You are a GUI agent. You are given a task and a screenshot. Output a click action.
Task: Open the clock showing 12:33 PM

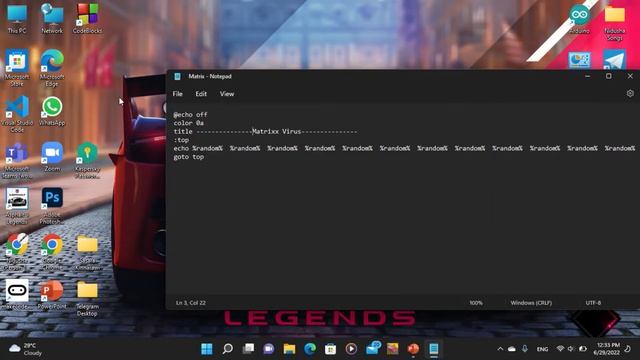coord(608,349)
